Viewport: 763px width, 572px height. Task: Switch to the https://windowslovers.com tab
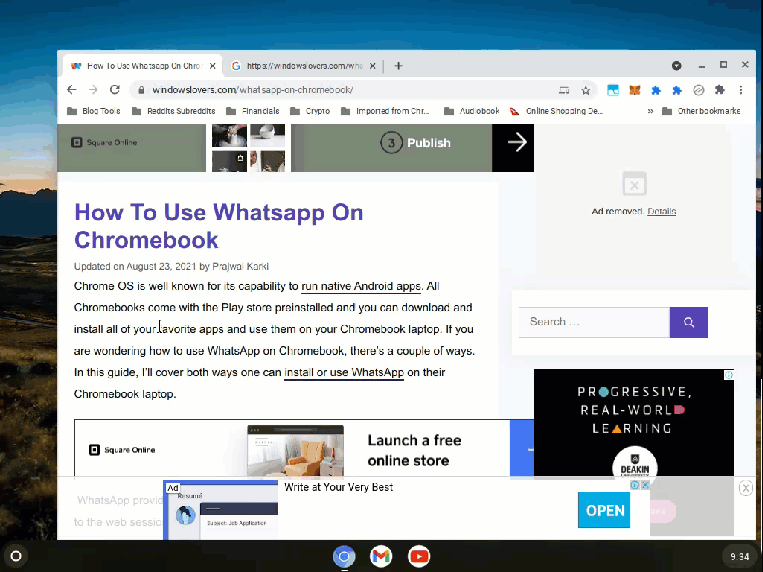coord(304,66)
